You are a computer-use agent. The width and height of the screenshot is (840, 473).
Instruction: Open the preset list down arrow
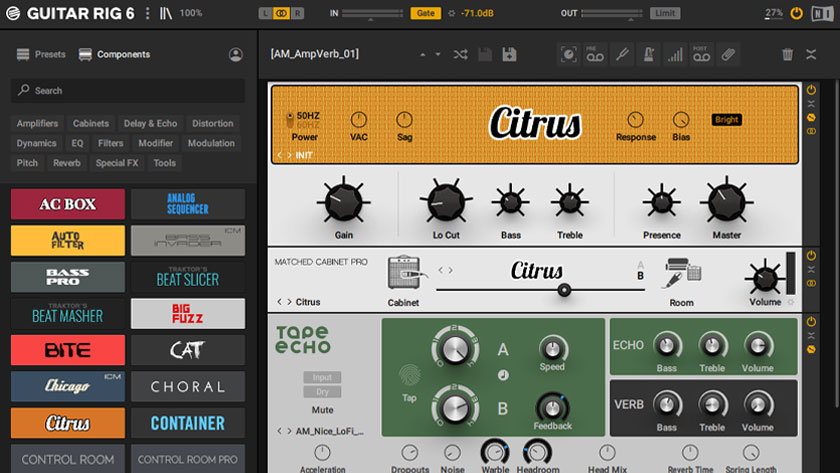point(437,55)
